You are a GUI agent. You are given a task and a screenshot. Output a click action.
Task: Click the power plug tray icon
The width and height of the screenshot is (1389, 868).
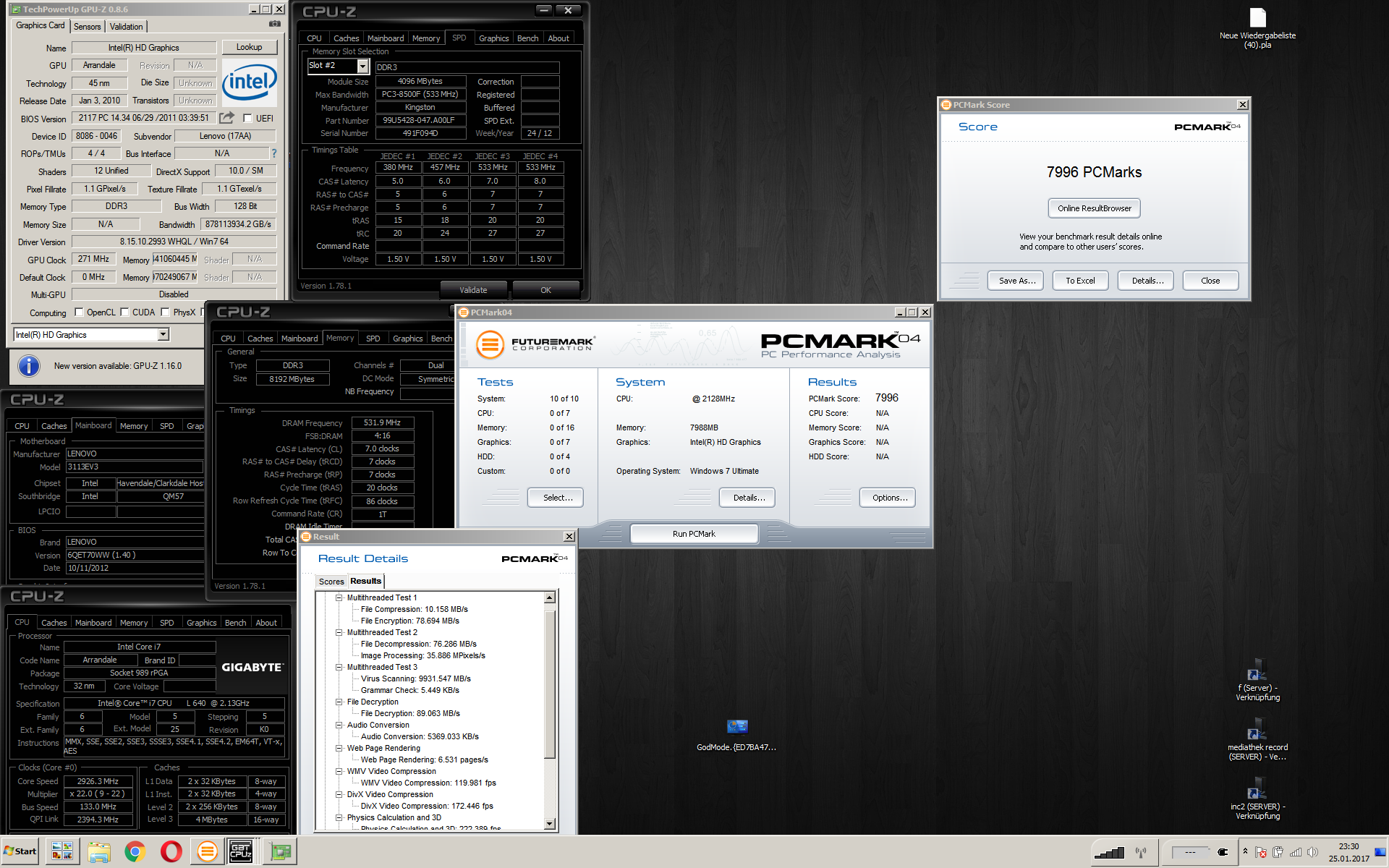click(1278, 852)
